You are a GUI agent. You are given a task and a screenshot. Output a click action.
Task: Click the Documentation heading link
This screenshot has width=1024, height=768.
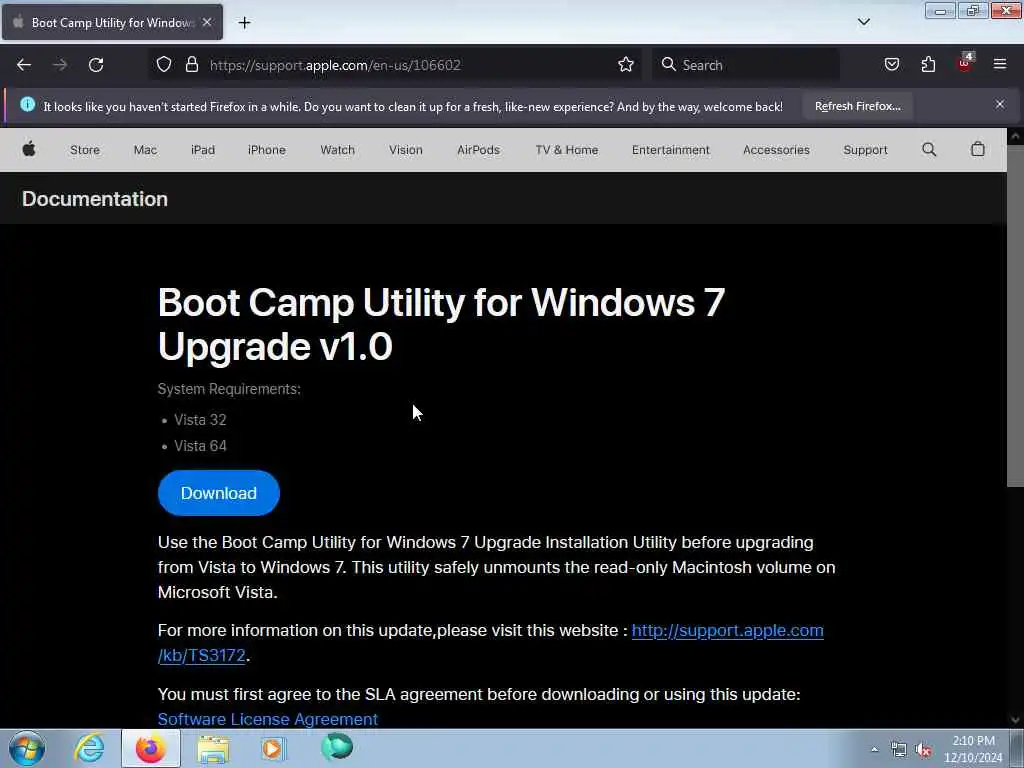[x=95, y=199]
